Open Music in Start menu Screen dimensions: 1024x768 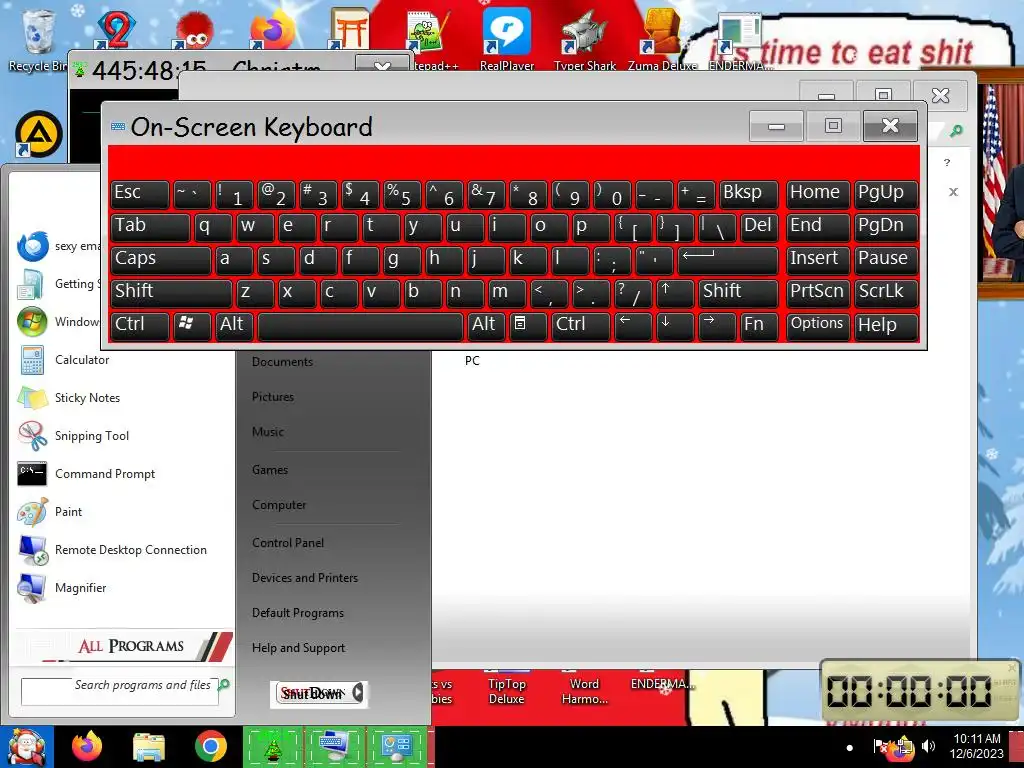[268, 432]
